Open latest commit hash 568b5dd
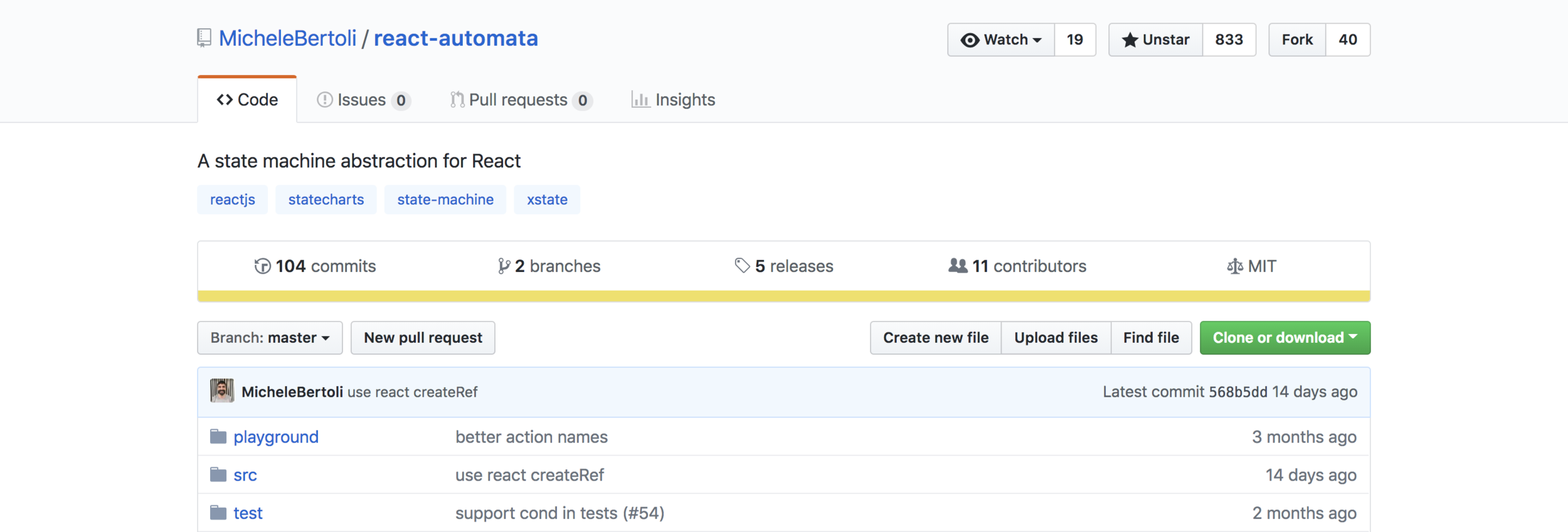Image resolution: width=1568 pixels, height=532 pixels. (x=1238, y=392)
